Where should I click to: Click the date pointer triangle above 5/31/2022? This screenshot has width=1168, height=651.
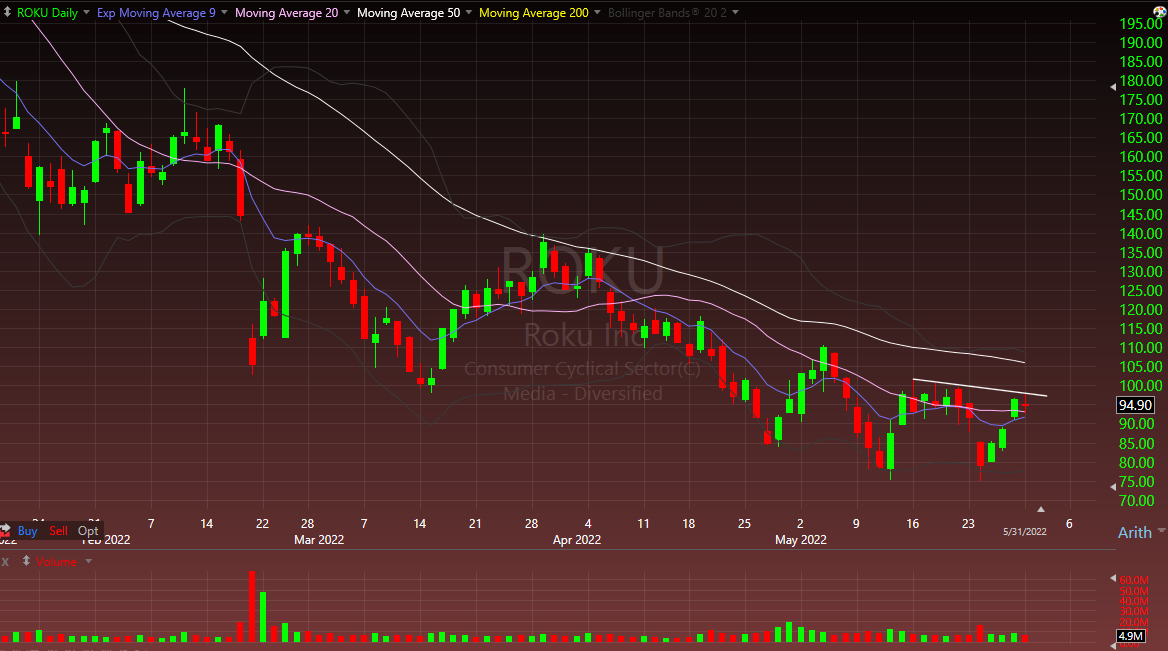point(1041,509)
